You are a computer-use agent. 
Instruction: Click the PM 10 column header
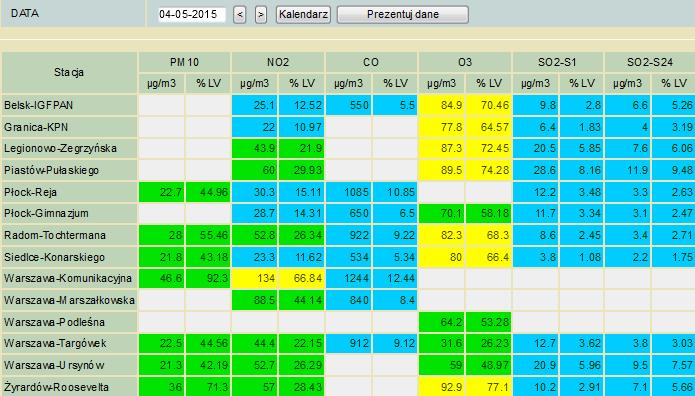coord(184,63)
